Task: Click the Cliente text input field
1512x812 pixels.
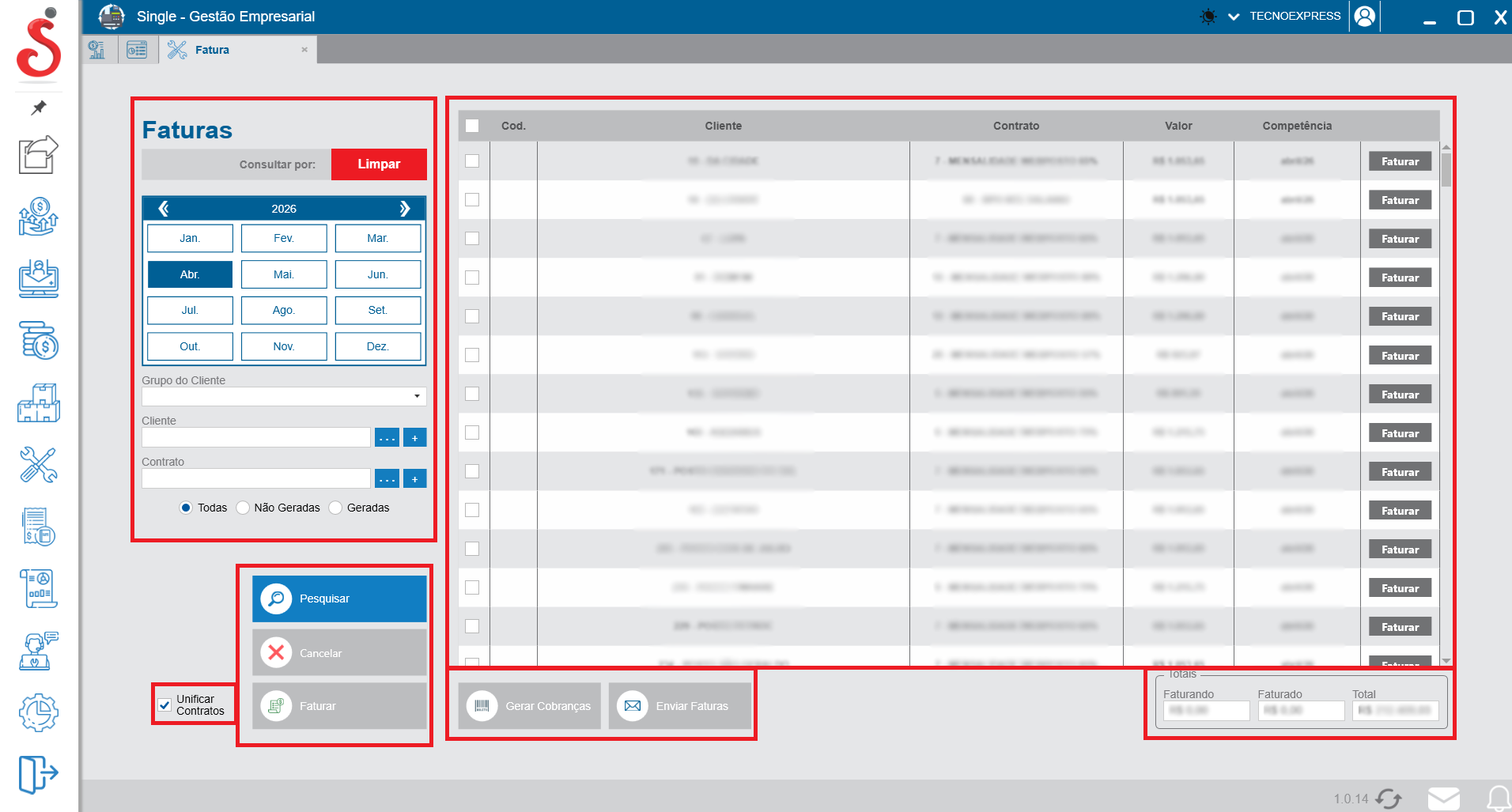Action: tap(255, 437)
